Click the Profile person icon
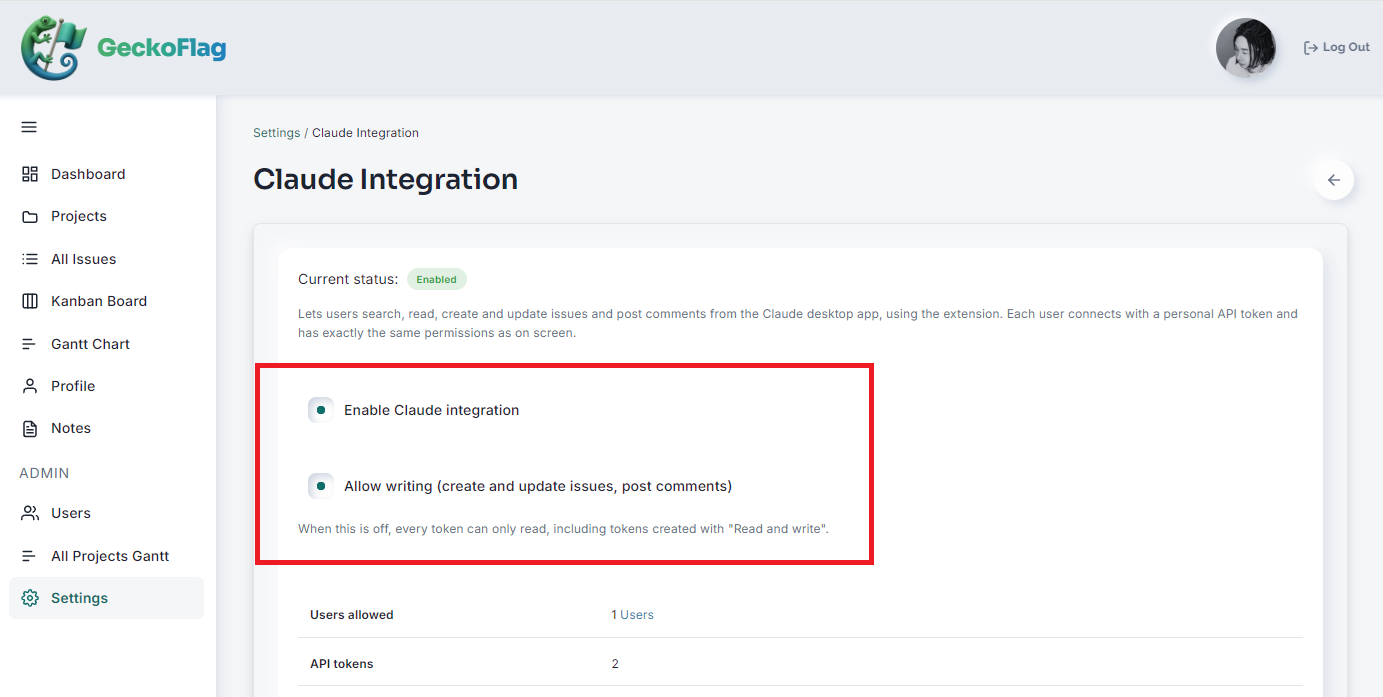The width and height of the screenshot is (1383, 697). click(30, 386)
